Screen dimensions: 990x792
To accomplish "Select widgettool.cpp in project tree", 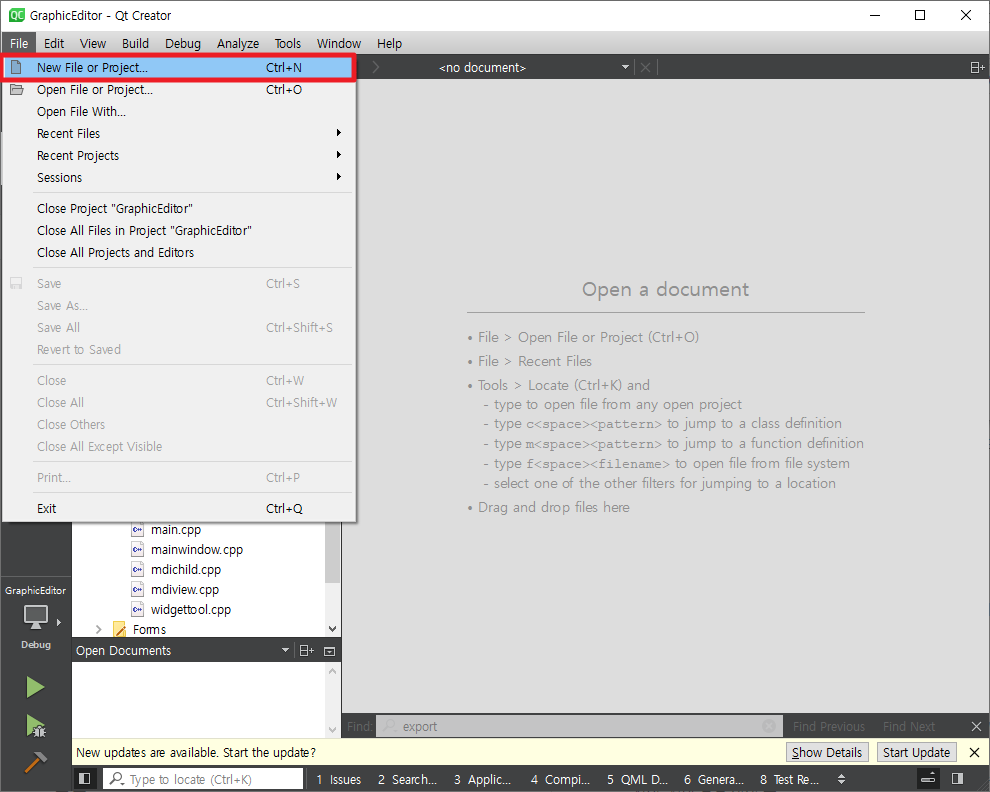I will pos(191,610).
